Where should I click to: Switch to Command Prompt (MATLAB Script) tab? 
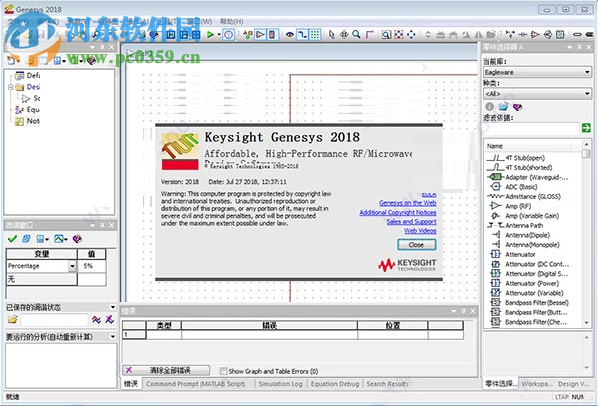coord(196,384)
